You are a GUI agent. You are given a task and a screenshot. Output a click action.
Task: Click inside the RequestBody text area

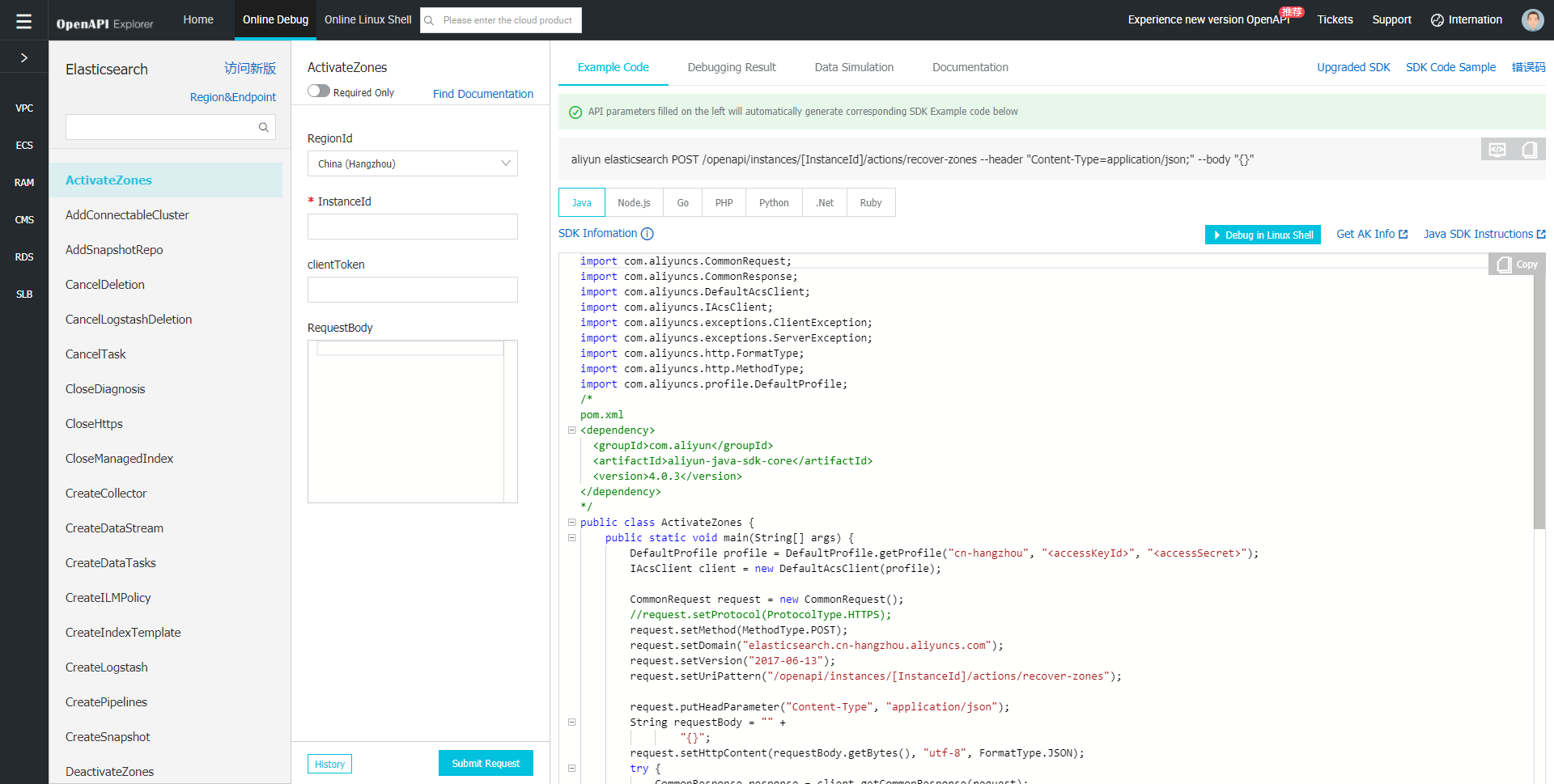(x=413, y=422)
